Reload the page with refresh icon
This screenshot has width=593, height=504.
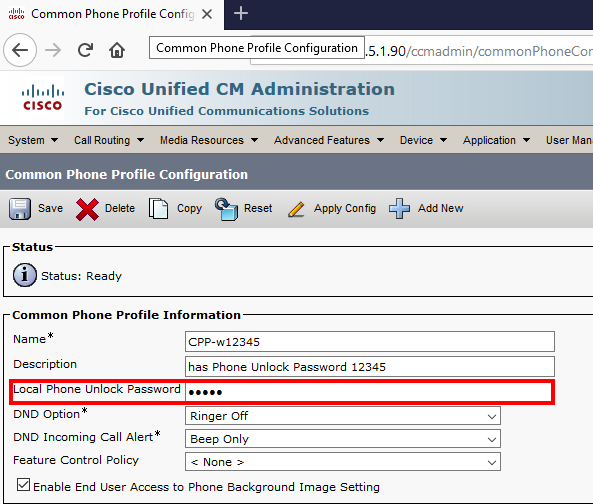tap(85, 50)
